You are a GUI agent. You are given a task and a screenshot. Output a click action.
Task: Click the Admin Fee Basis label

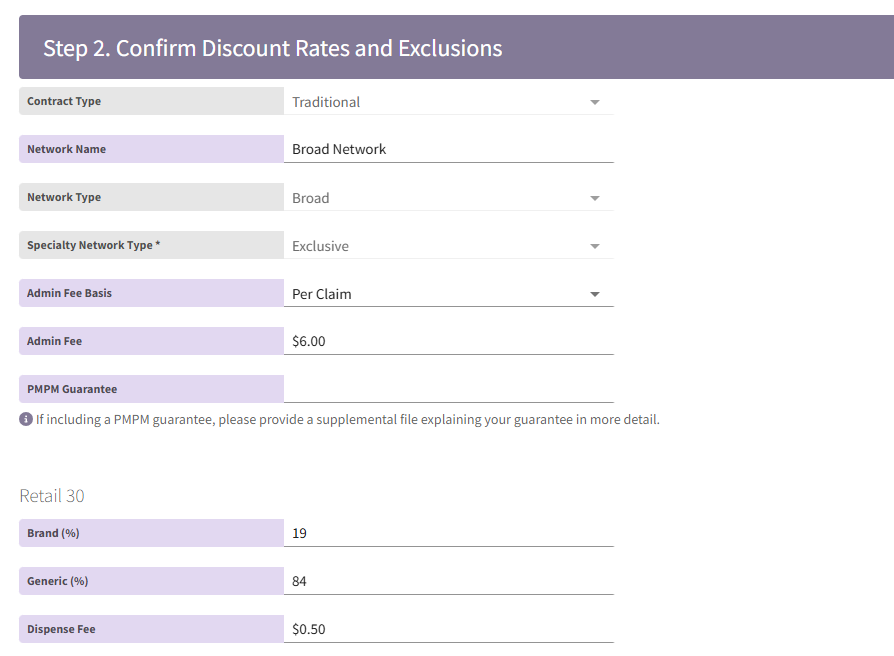69,293
